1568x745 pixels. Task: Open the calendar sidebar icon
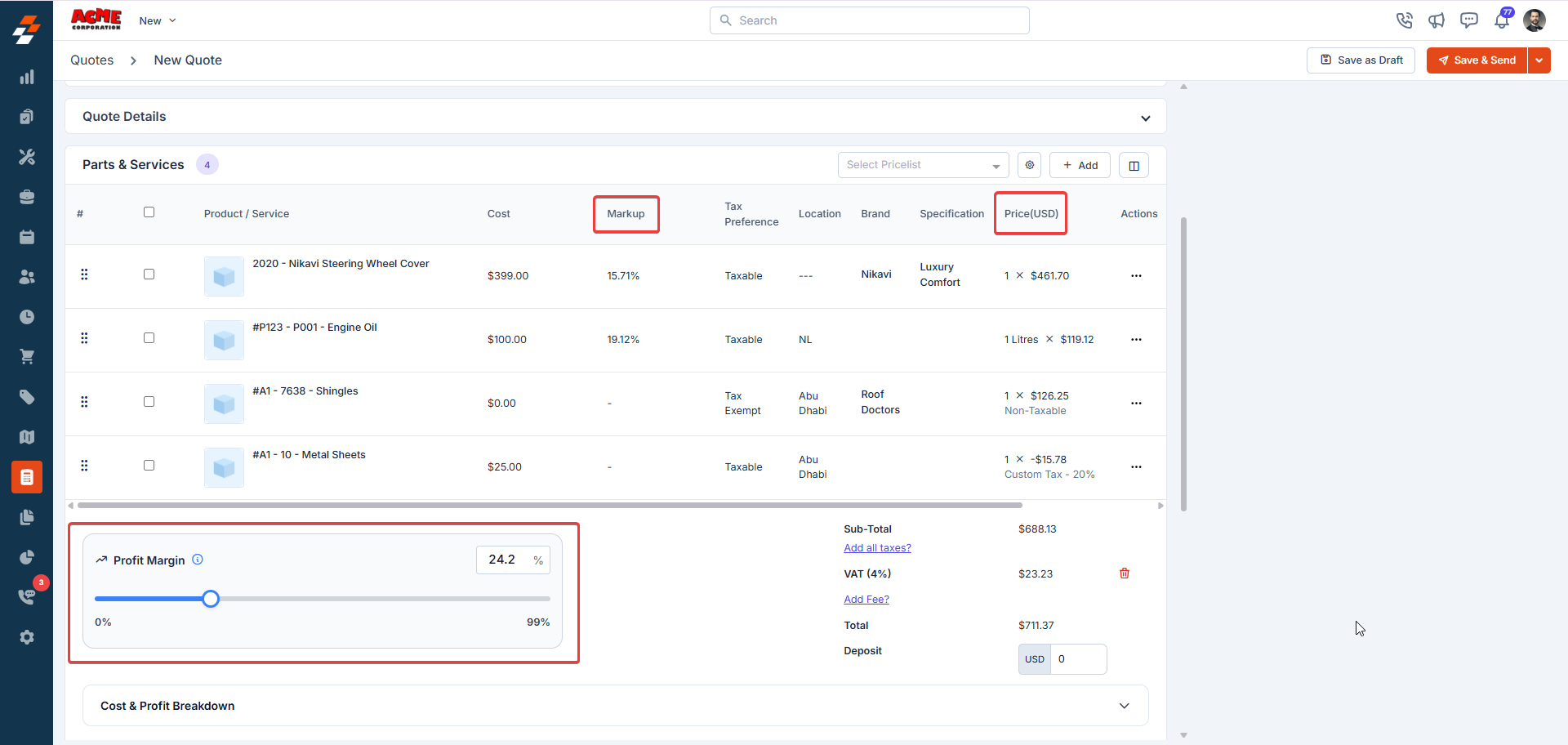pyautogui.click(x=27, y=237)
